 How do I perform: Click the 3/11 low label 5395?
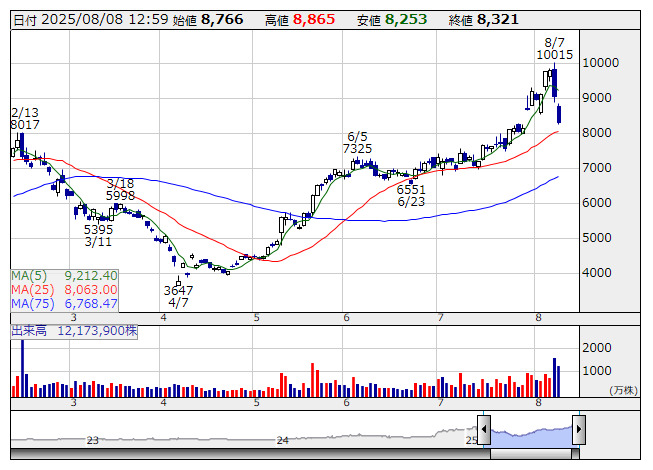coord(98,229)
